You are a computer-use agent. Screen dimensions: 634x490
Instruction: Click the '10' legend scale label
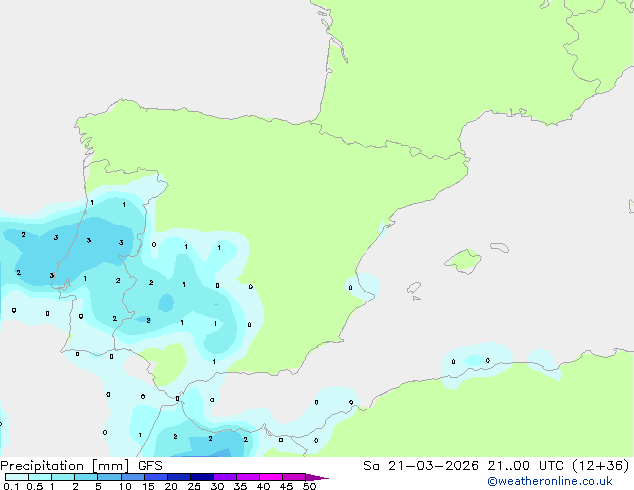pos(125,486)
